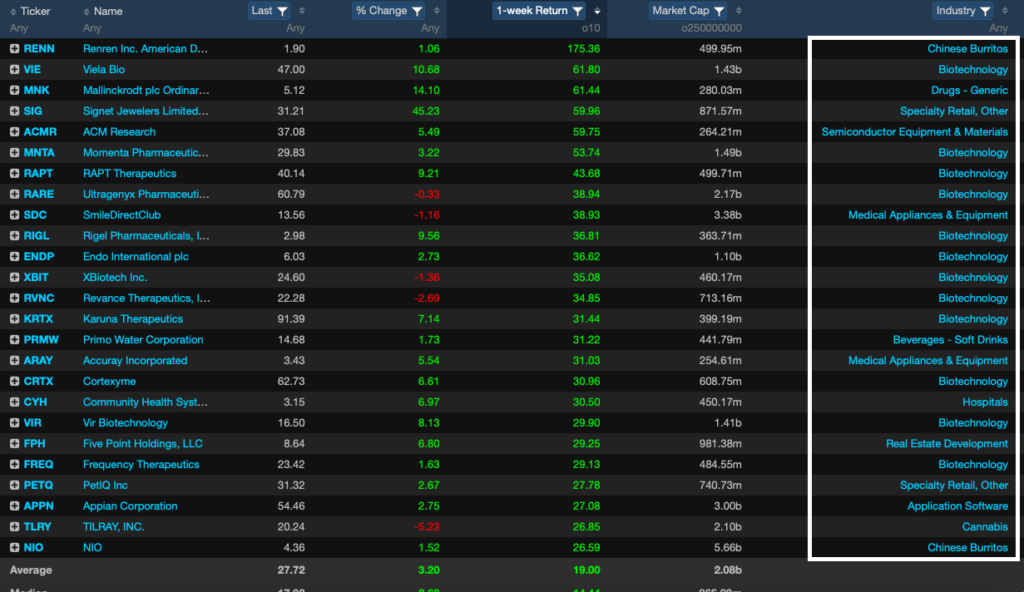Viewport: 1024px width, 592px height.
Task: Click the sort arrows next to Industry
Action: (x=1005, y=11)
